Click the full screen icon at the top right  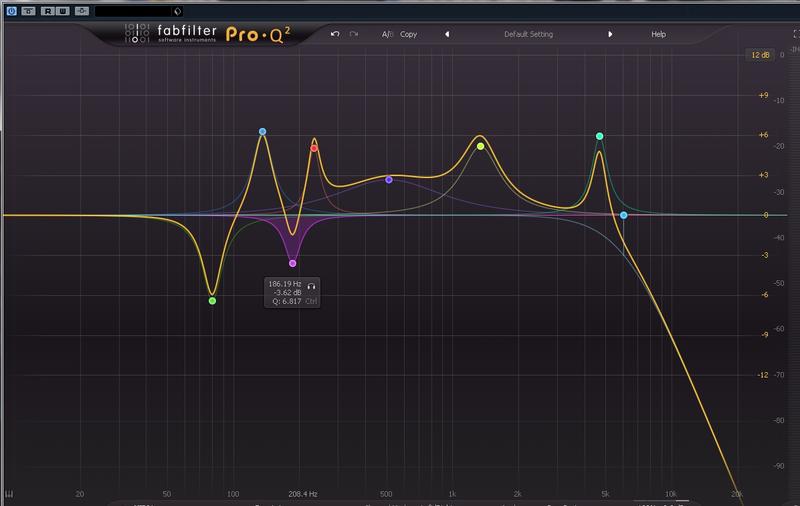(796, 34)
